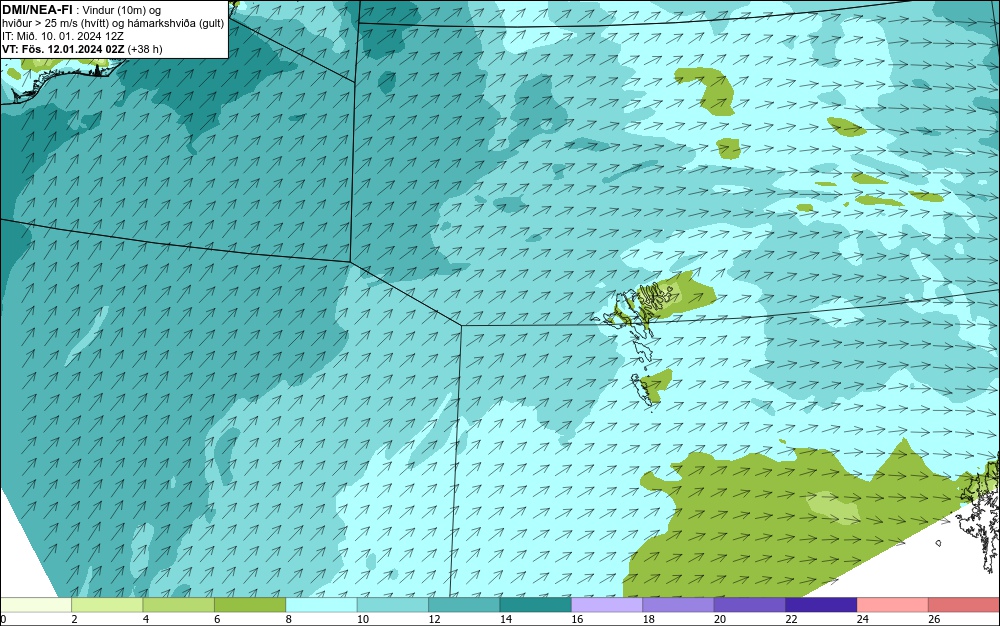The image size is (1000, 626).
Task: Click the 6–8 m/s olive green legend swatch
Action: tap(250, 604)
